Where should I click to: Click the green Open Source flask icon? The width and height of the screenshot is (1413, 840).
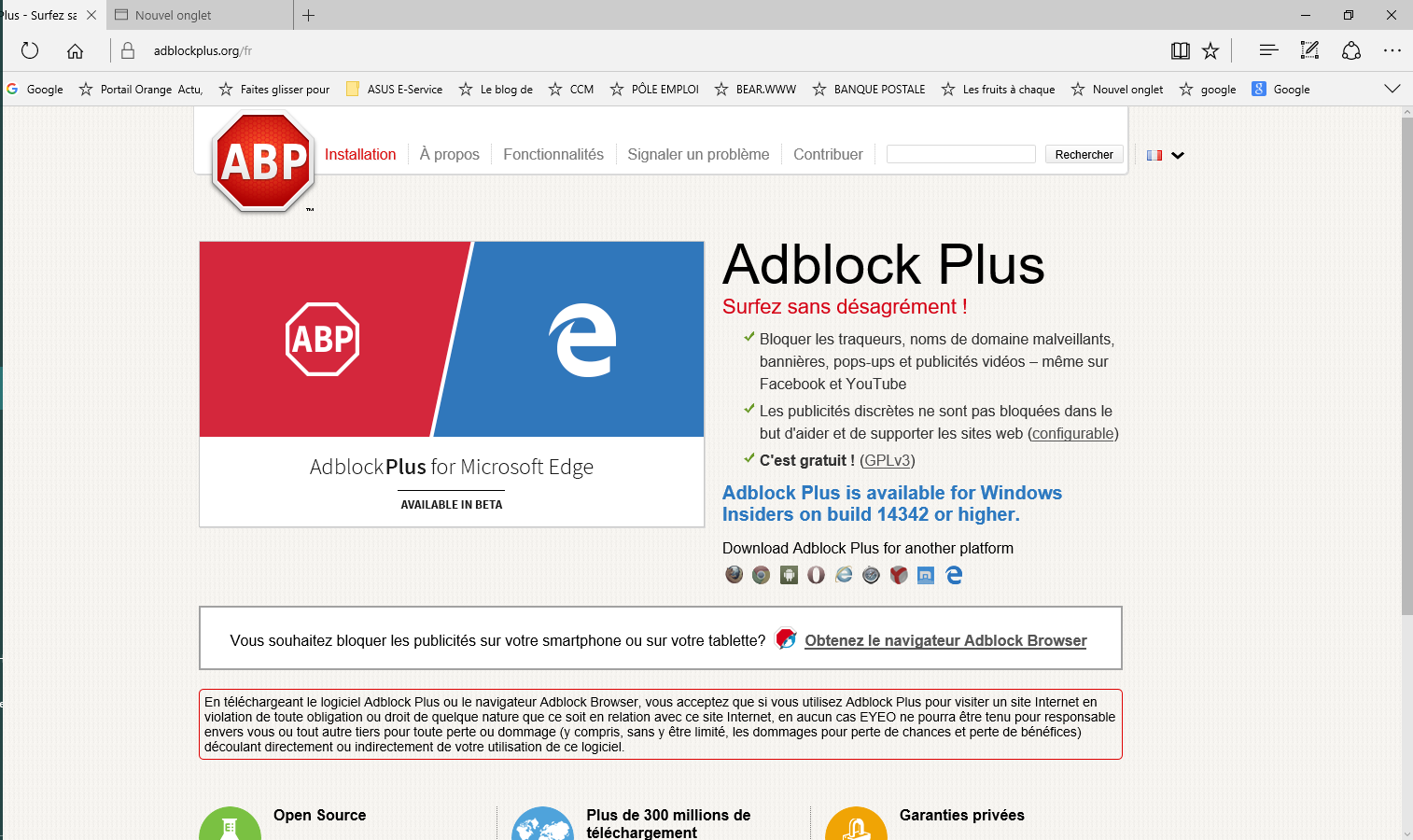230,824
